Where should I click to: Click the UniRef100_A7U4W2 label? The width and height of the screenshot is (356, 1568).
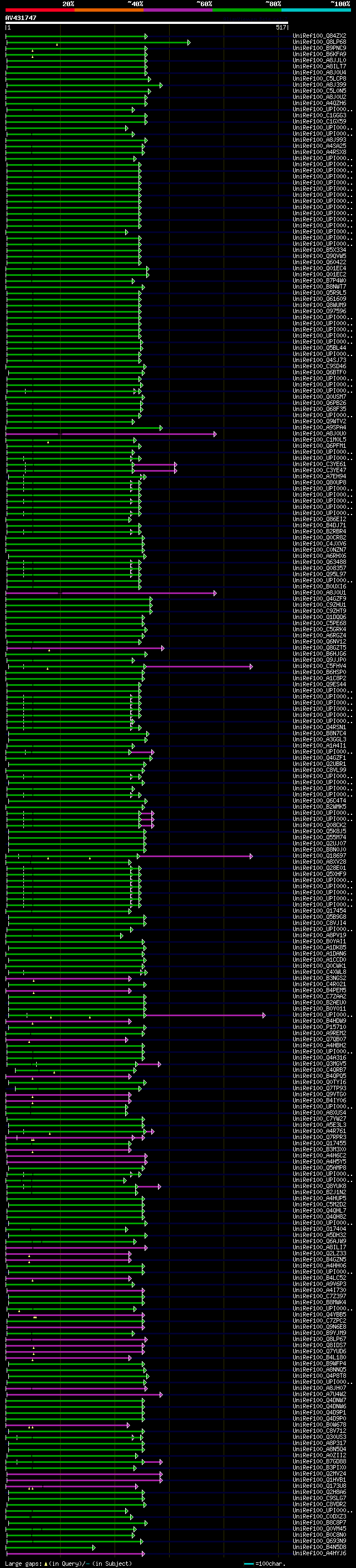(319, 1394)
